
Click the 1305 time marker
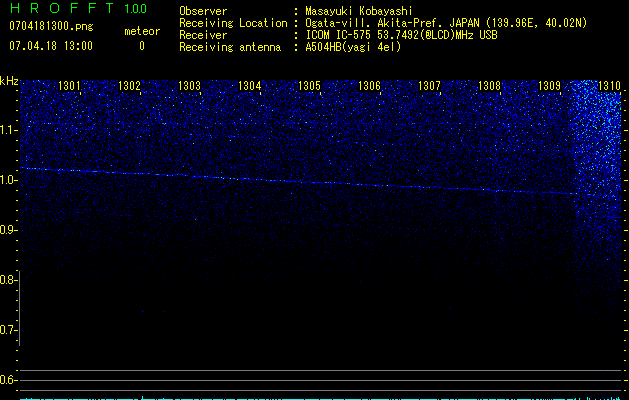point(309,86)
